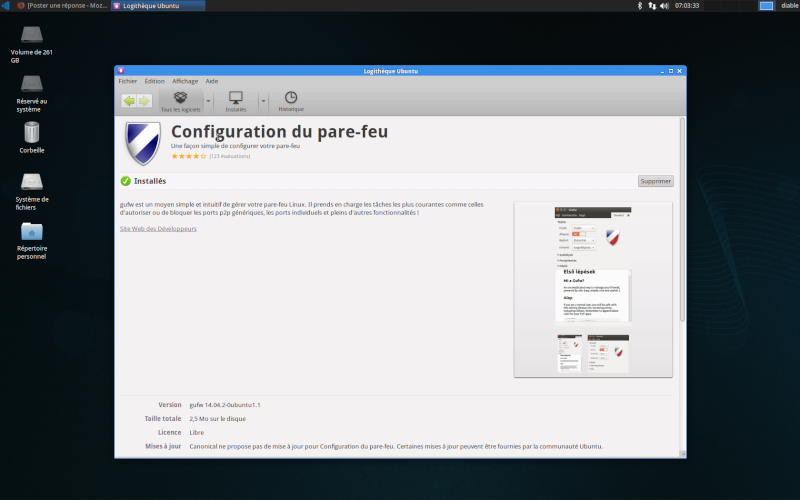Click the Configuration du pare-feu title

click(279, 132)
